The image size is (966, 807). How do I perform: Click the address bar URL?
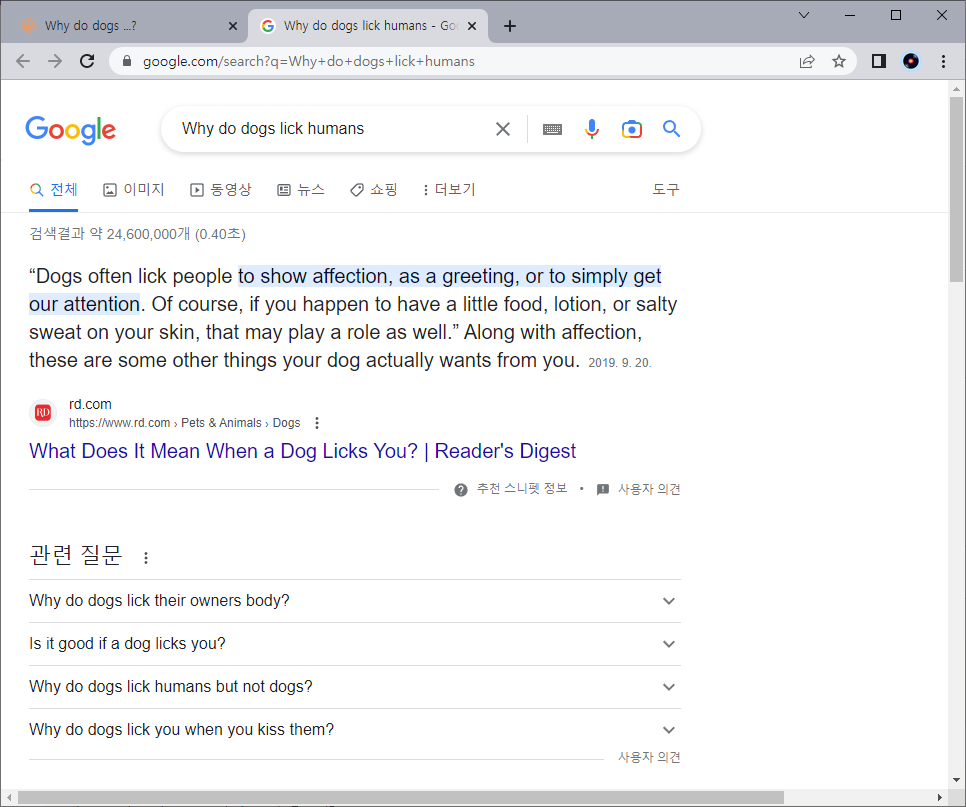(309, 61)
